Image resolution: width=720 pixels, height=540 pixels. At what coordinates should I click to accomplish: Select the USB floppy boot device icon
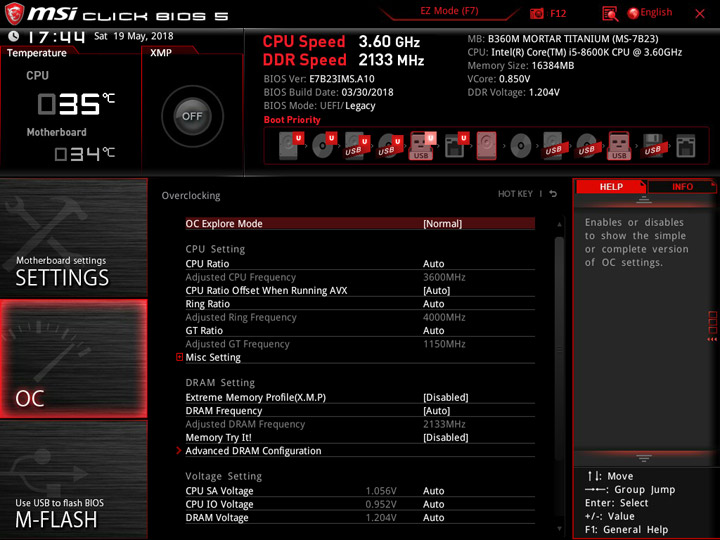pyautogui.click(x=653, y=146)
